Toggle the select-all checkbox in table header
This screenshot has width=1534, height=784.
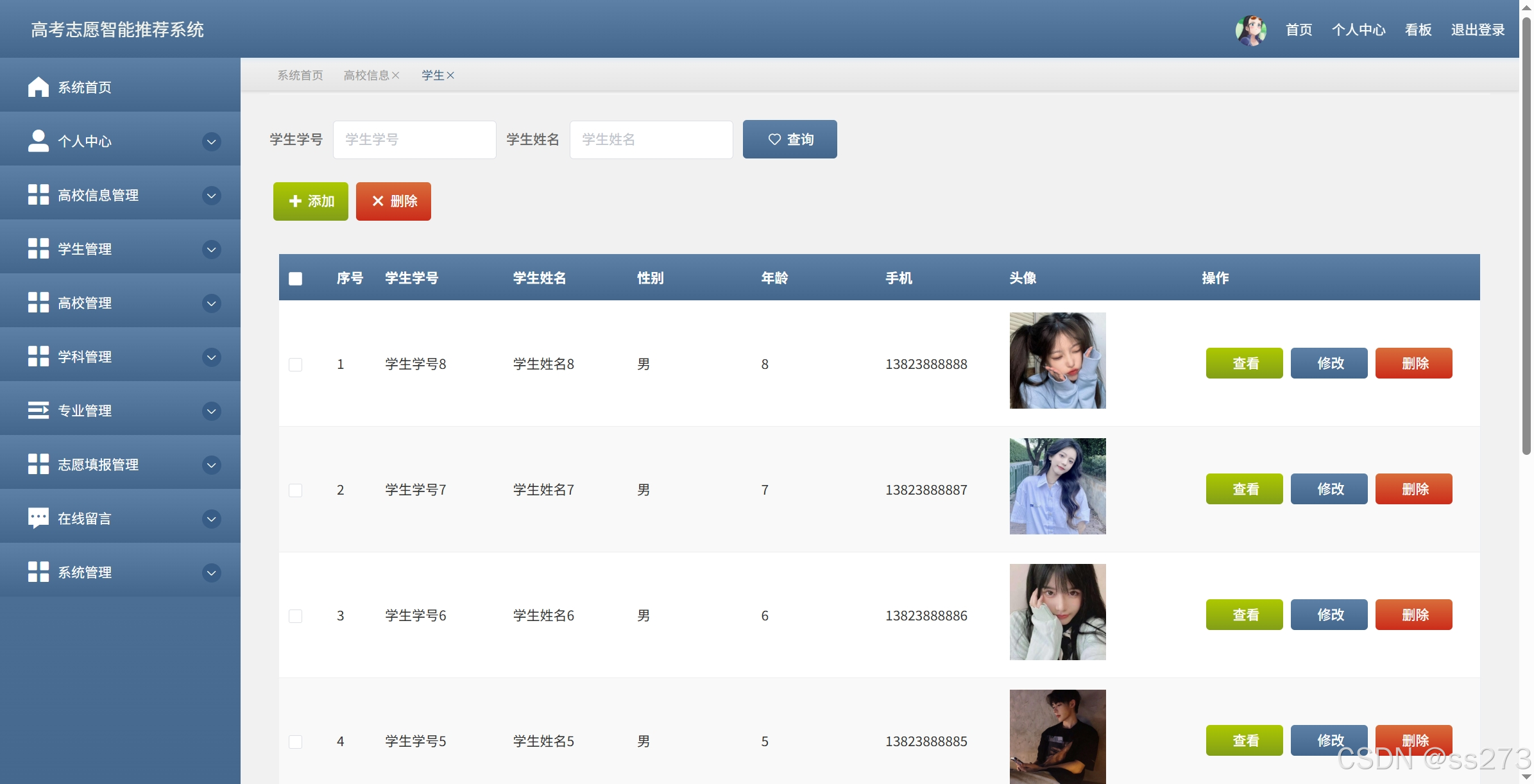pyautogui.click(x=295, y=278)
